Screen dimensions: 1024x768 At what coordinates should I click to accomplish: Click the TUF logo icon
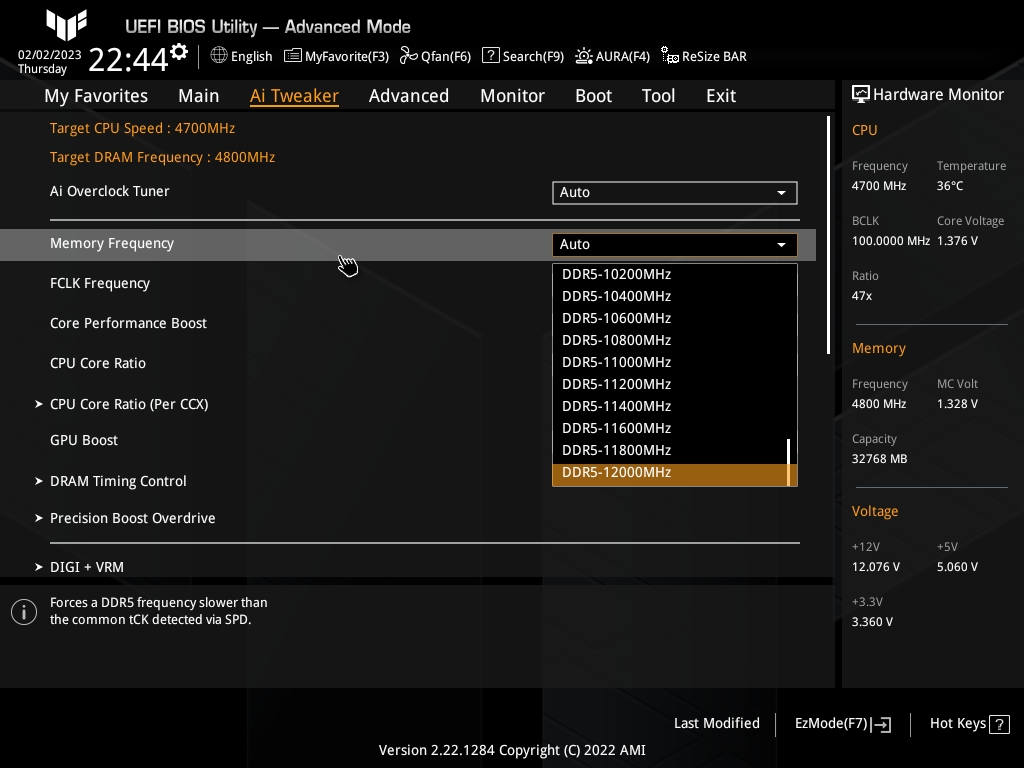(66, 25)
